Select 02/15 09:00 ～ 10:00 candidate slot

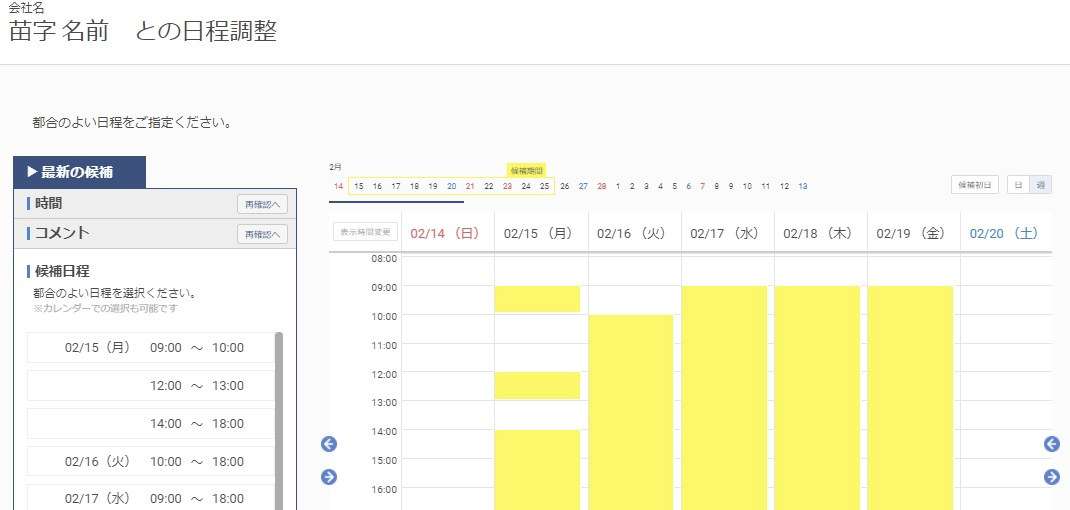pyautogui.click(x=151, y=348)
